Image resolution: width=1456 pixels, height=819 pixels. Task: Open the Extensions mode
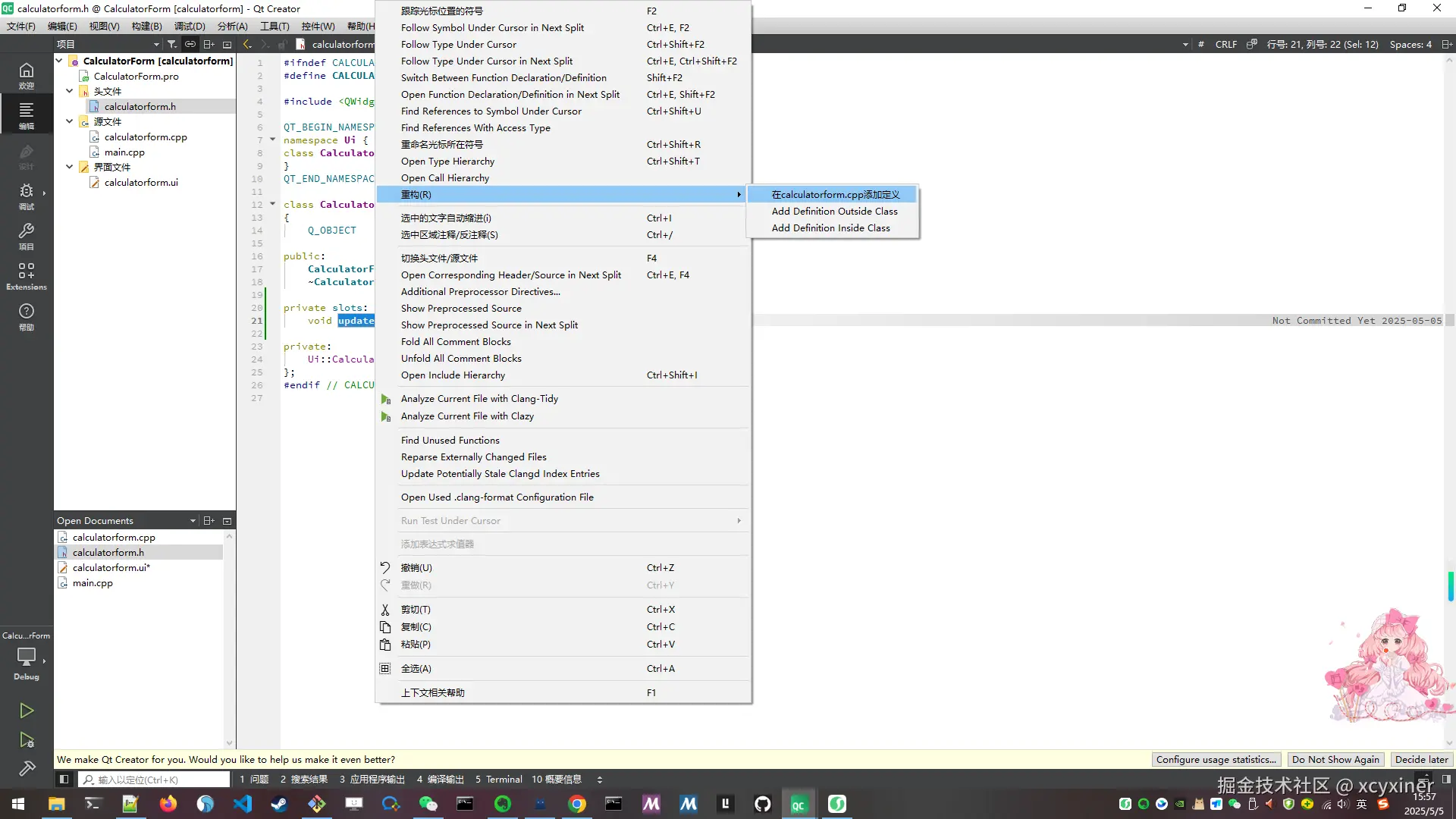[27, 276]
